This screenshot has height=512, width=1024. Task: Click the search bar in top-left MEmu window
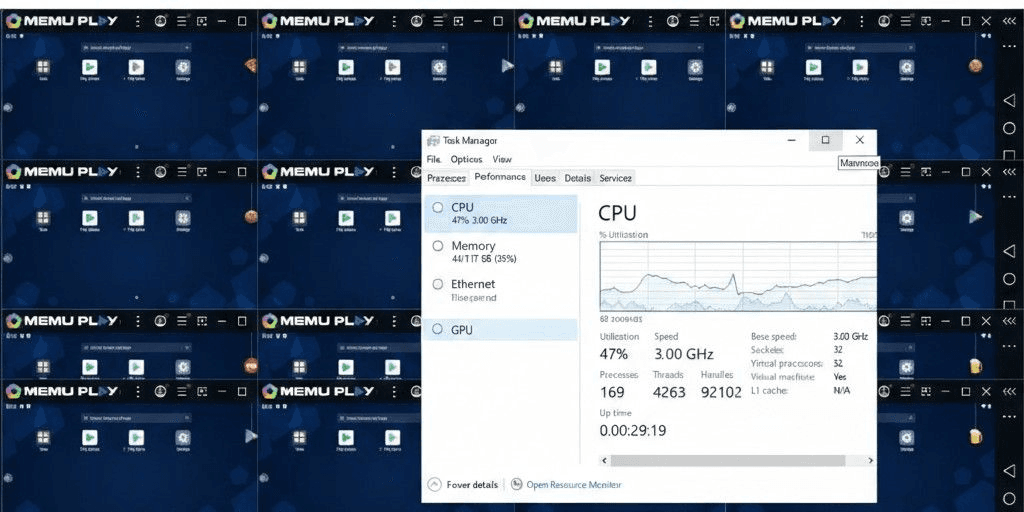pyautogui.click(x=136, y=48)
